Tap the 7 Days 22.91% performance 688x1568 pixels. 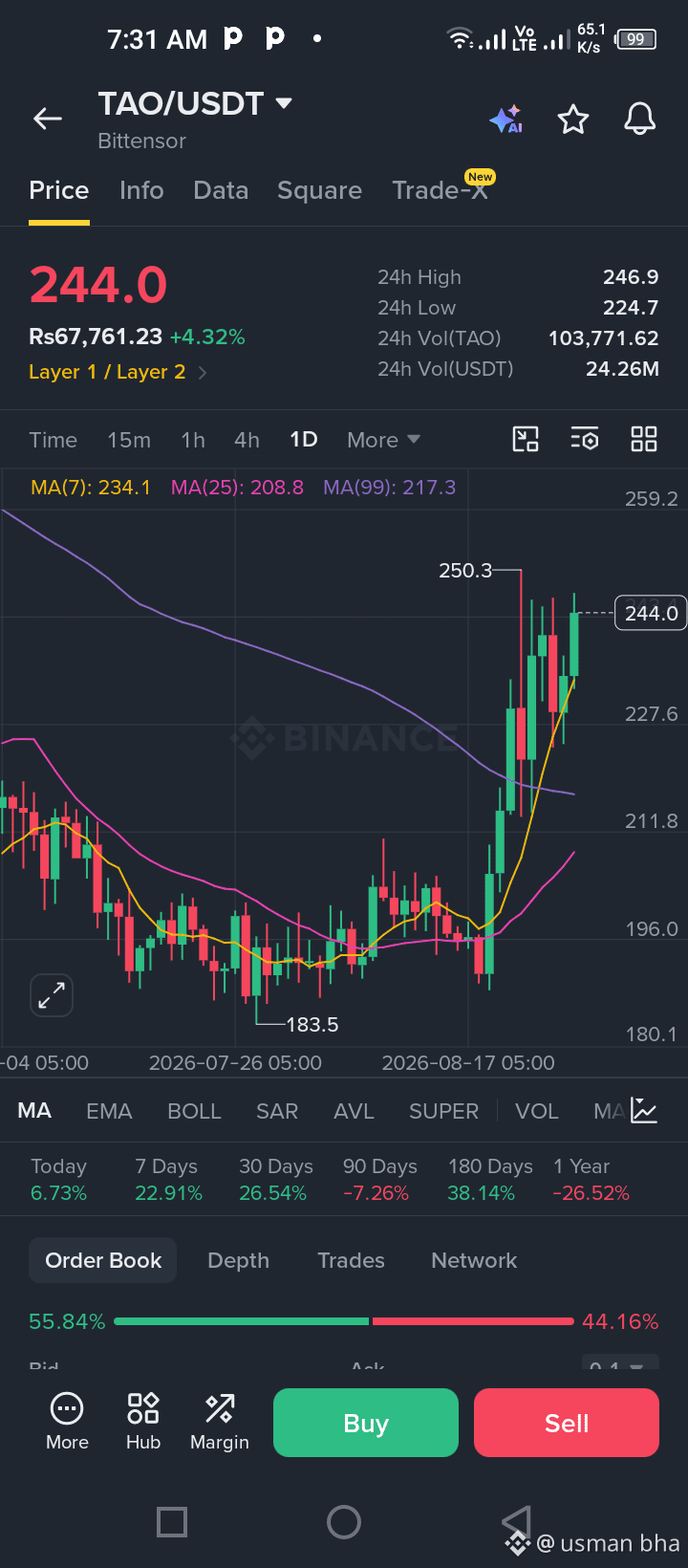click(x=168, y=1180)
